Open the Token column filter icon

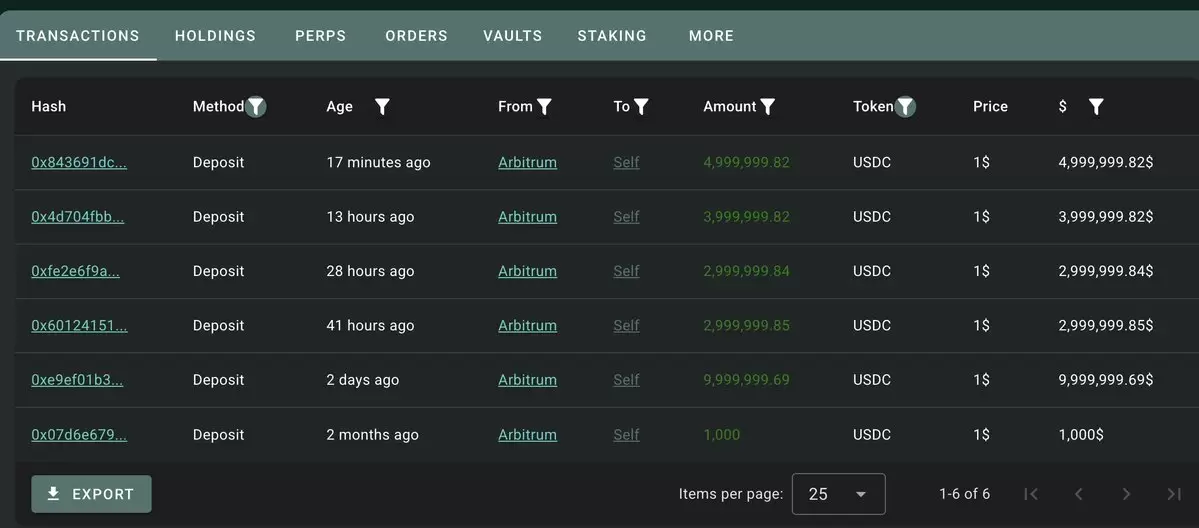905,106
